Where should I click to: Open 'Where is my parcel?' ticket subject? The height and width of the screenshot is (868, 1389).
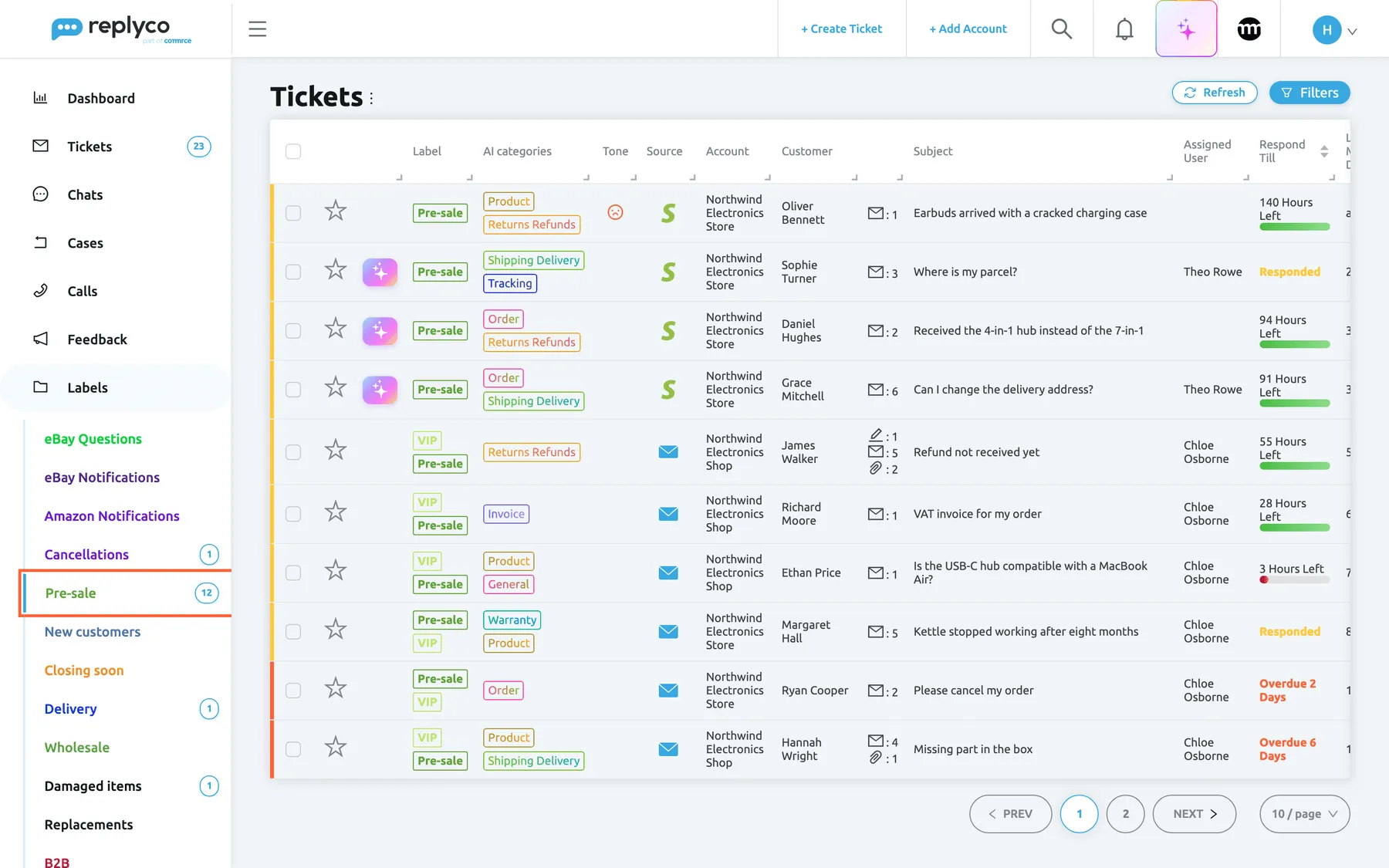965,272
